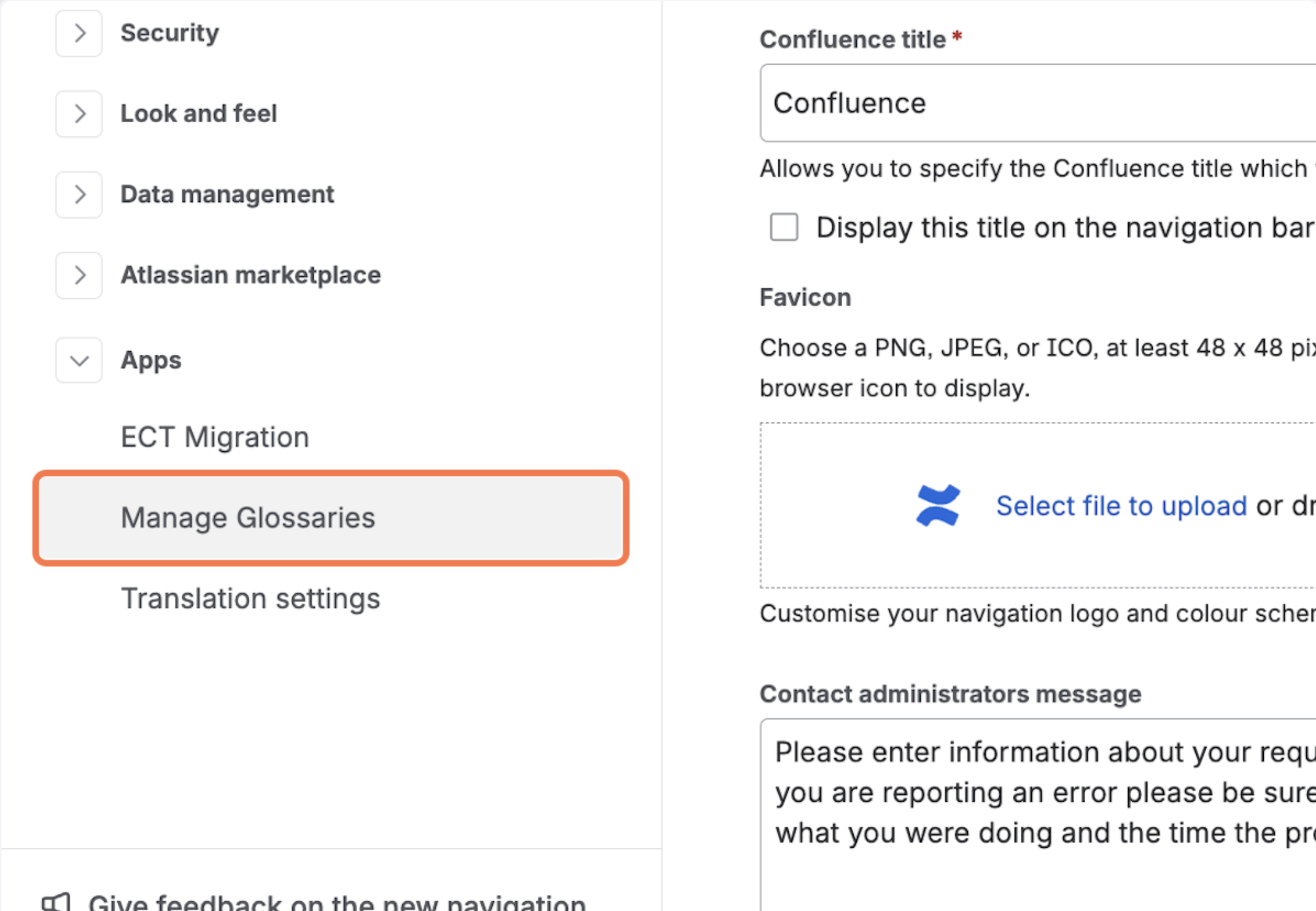This screenshot has height=911, width=1316.
Task: Open Translation settings in sidebar
Action: 250,599
